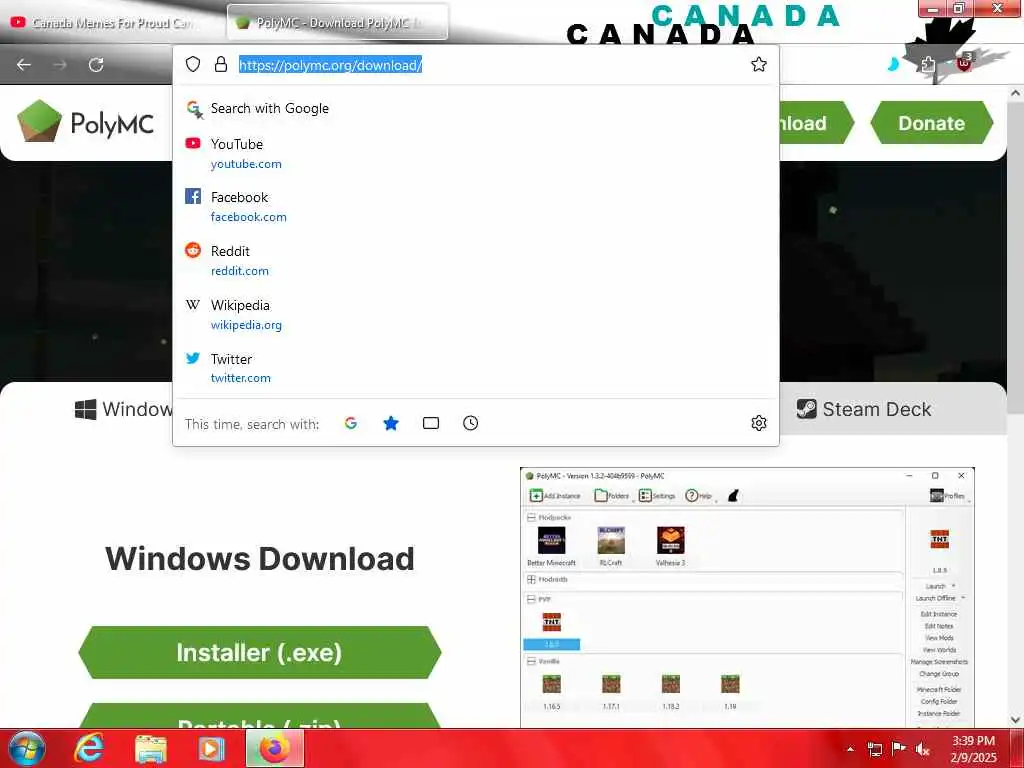Search with the Google engine icon in the search bar

351,423
